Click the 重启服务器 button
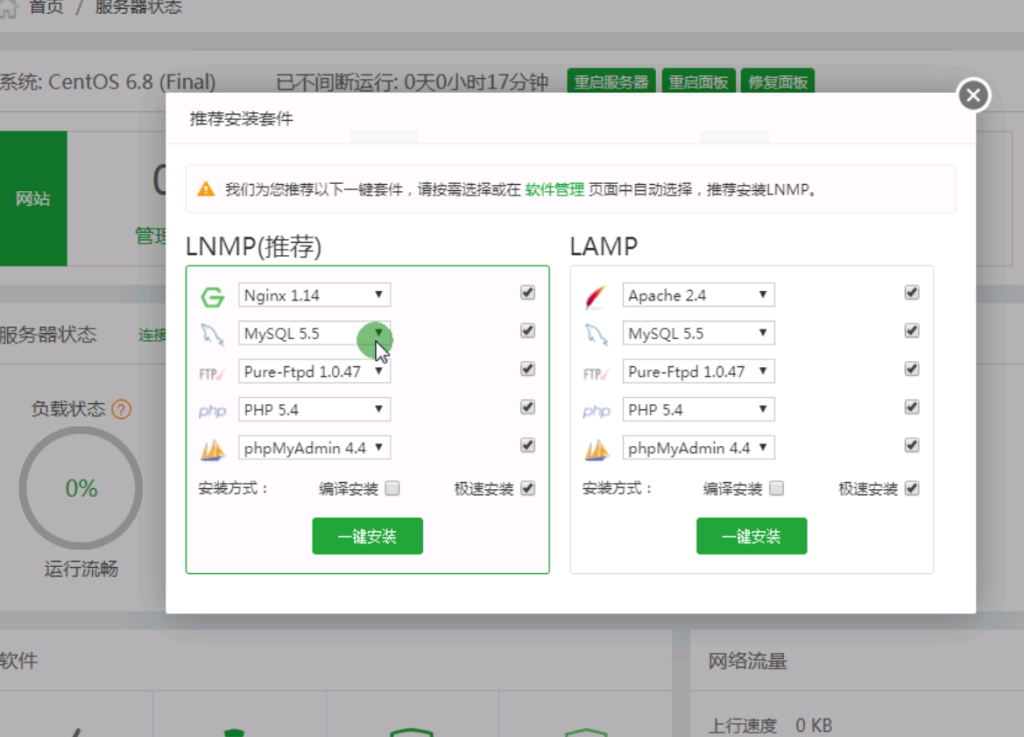The width and height of the screenshot is (1024, 737). point(610,83)
